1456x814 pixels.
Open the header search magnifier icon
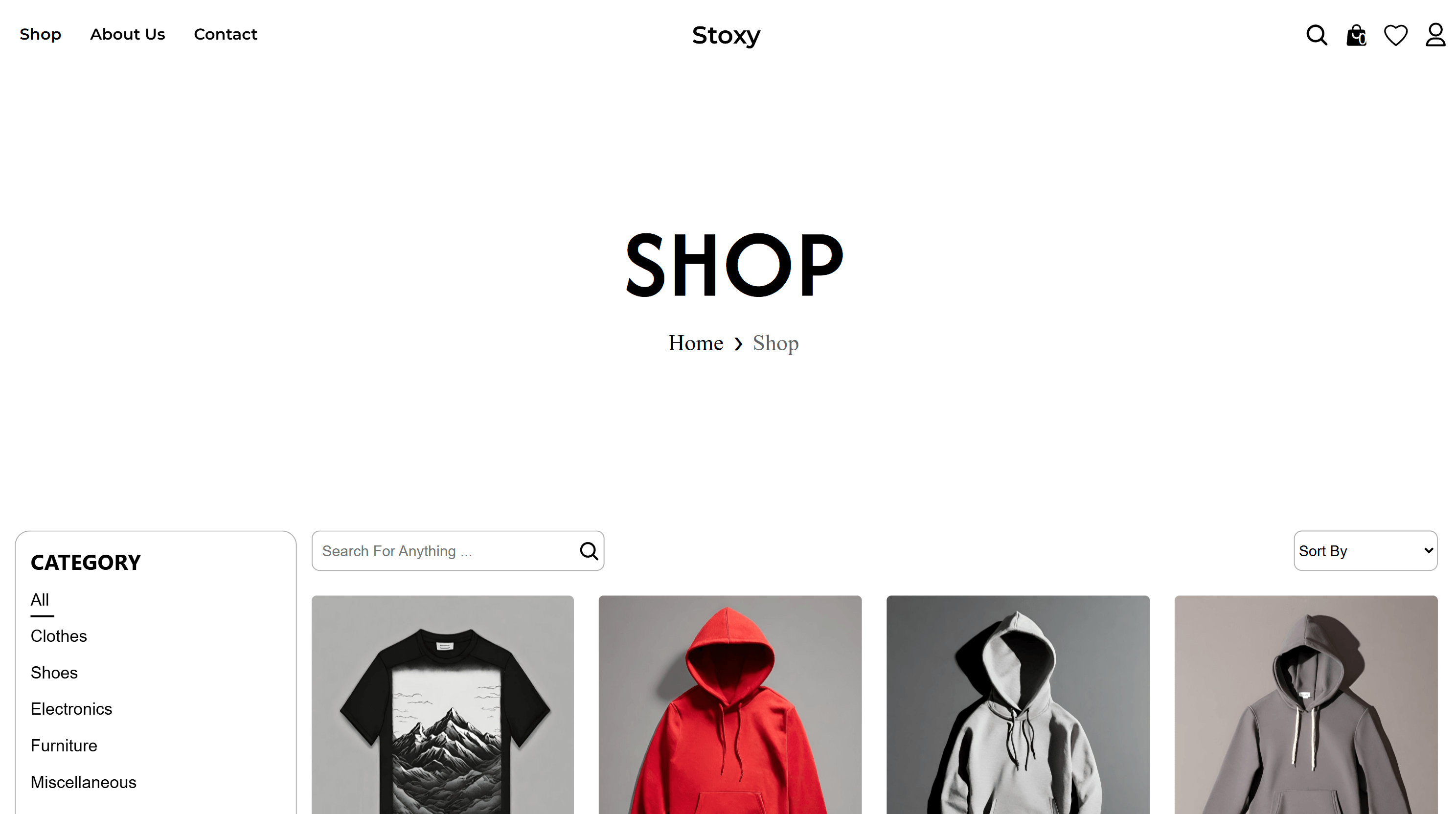pyautogui.click(x=1317, y=35)
